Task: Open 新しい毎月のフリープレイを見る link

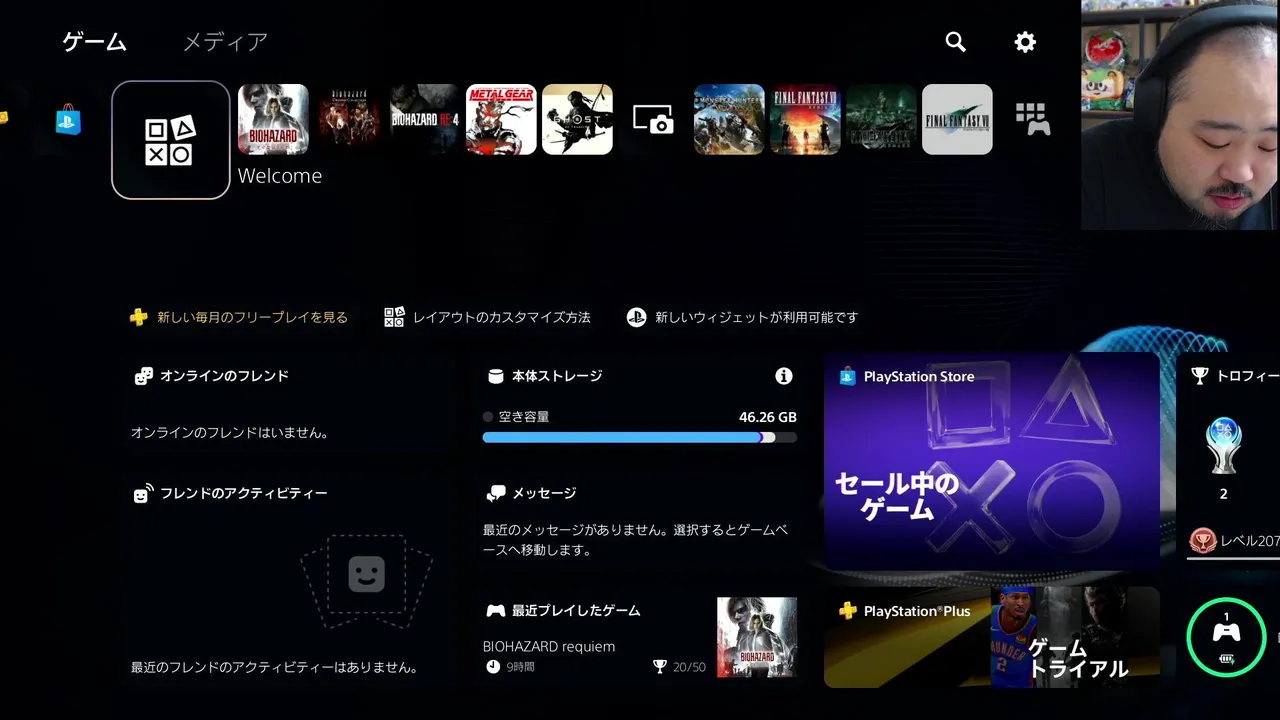Action: click(x=239, y=317)
